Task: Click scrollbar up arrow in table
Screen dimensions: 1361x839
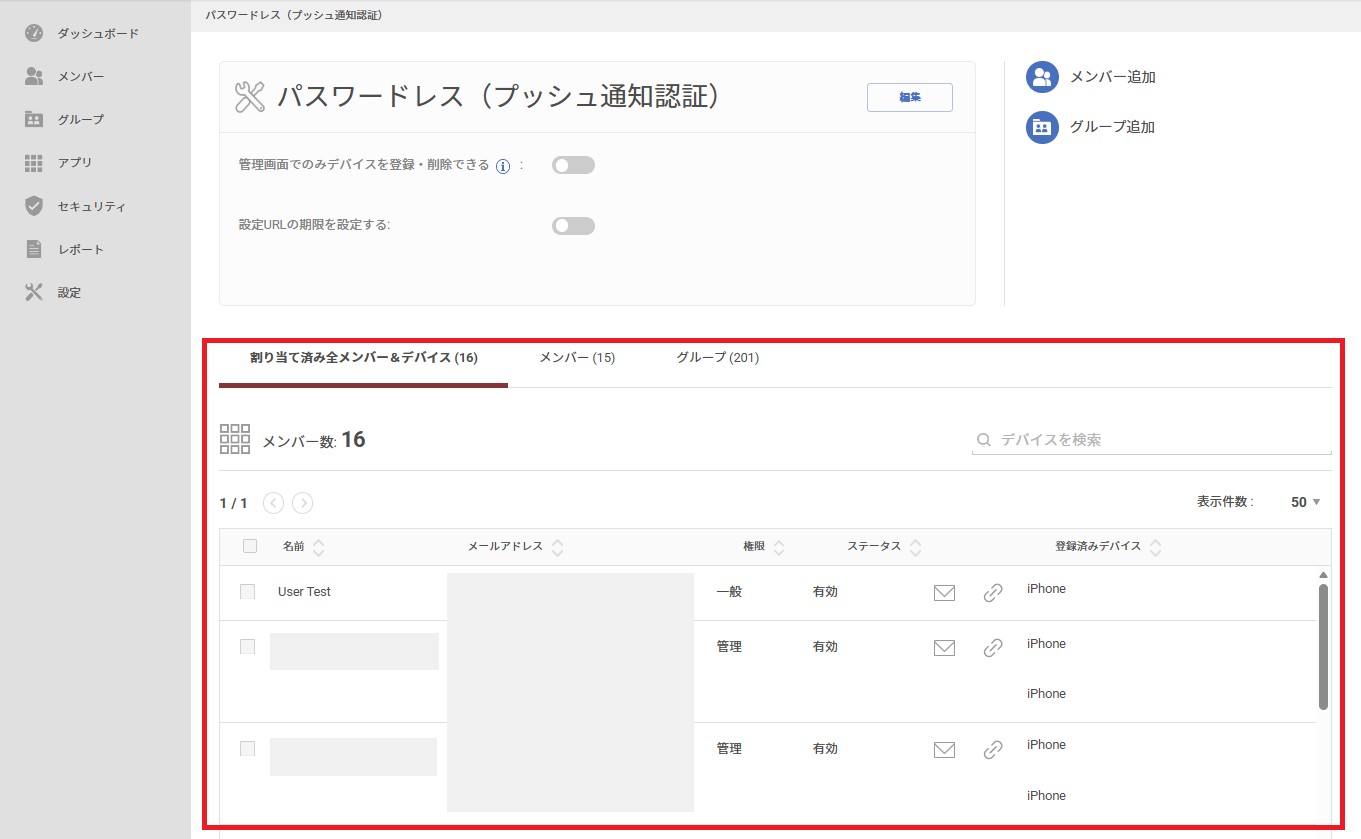Action: [x=1323, y=575]
